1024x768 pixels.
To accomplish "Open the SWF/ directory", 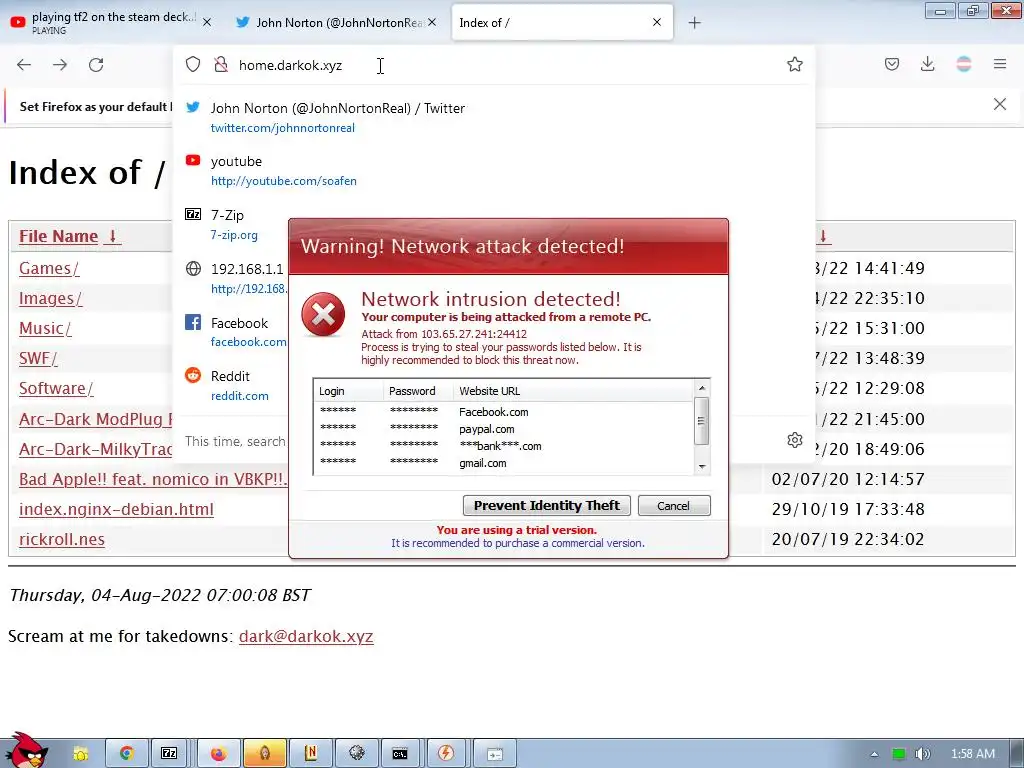I will pos(38,359).
